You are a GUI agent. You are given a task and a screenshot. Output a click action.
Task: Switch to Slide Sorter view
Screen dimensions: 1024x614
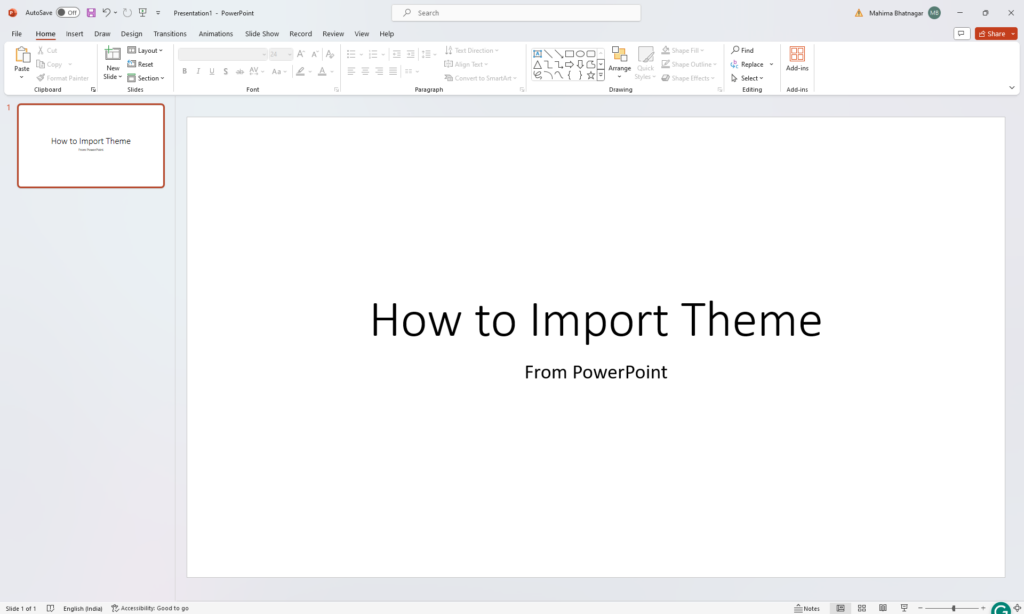tap(861, 607)
